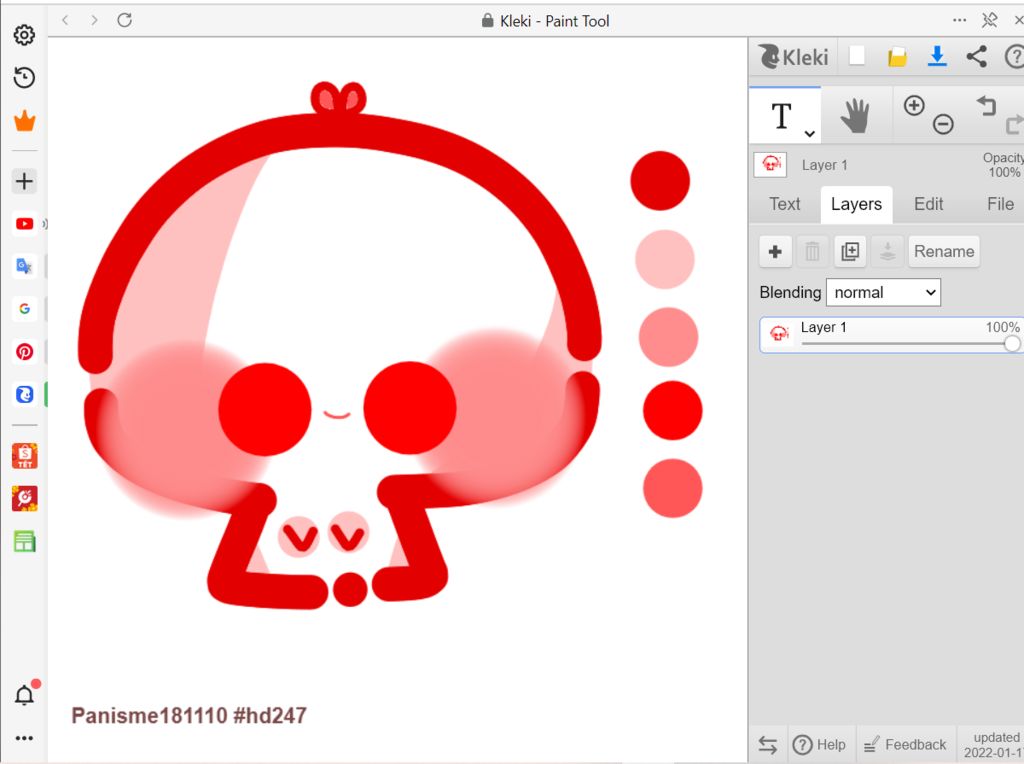Reload the Kleki page
The width and height of the screenshot is (1024, 764).
(x=125, y=20)
